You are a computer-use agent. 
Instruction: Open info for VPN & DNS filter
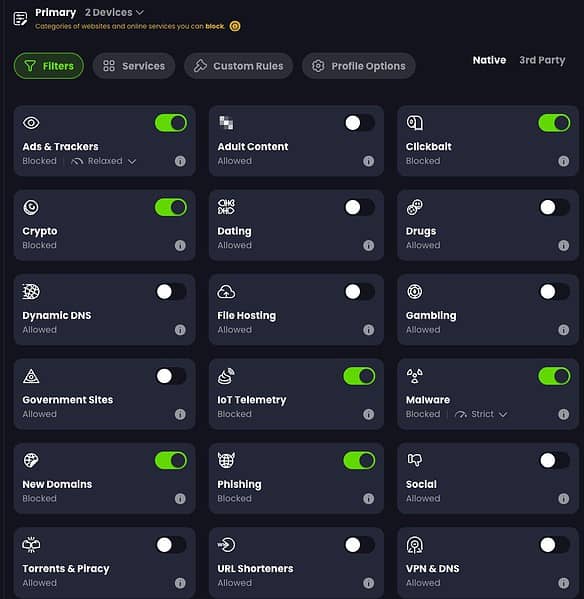[564, 583]
